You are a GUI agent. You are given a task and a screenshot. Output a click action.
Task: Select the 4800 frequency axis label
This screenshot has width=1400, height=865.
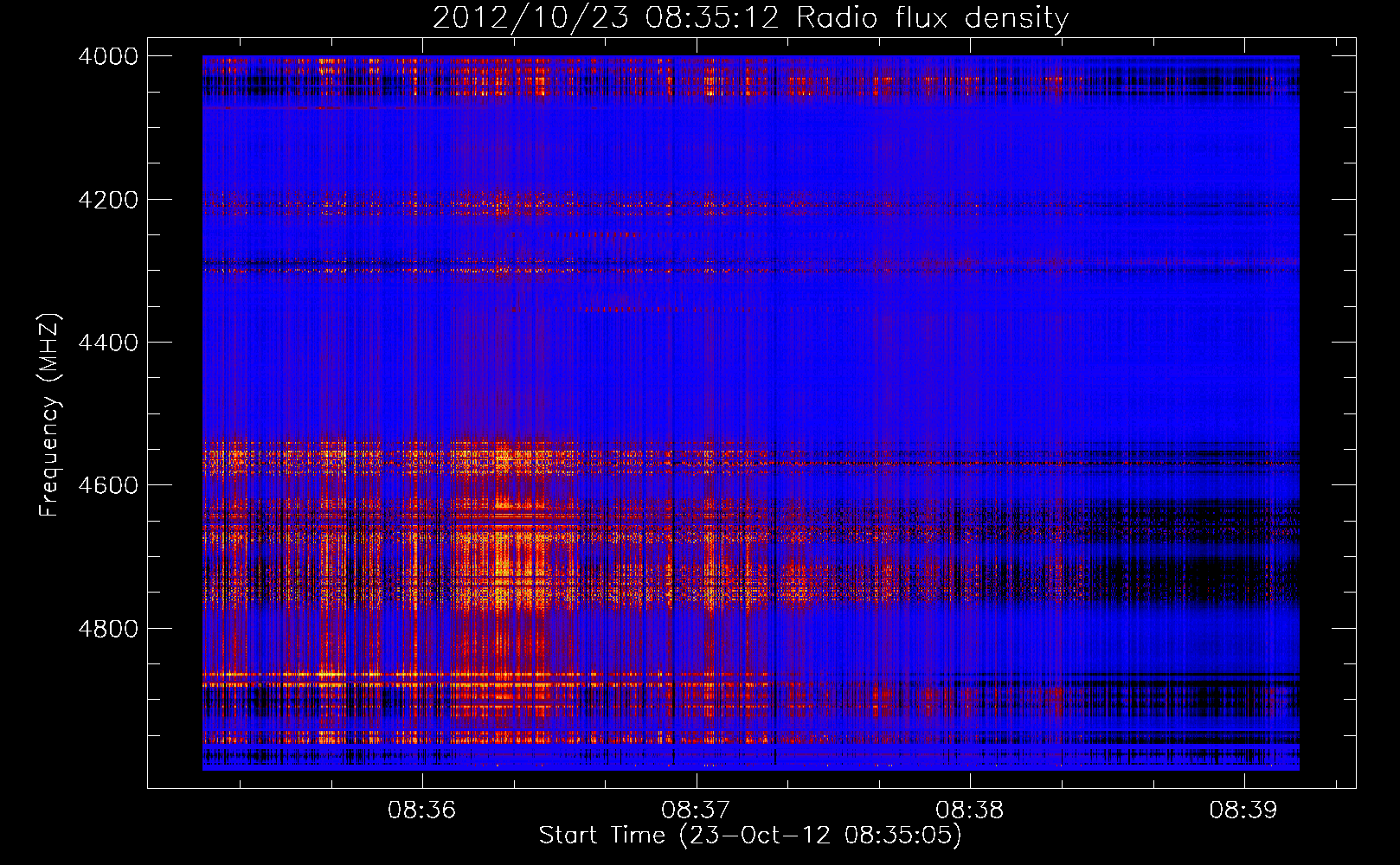pos(108,629)
